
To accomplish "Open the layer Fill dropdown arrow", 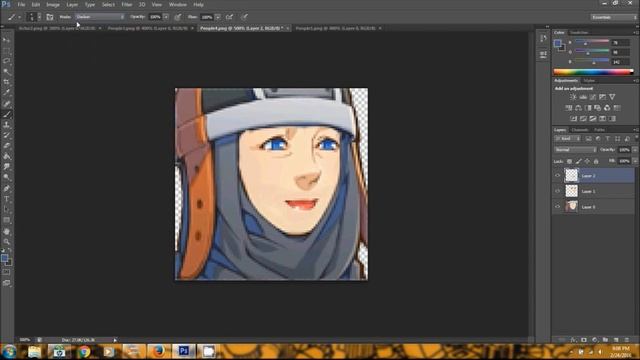I will click(635, 161).
